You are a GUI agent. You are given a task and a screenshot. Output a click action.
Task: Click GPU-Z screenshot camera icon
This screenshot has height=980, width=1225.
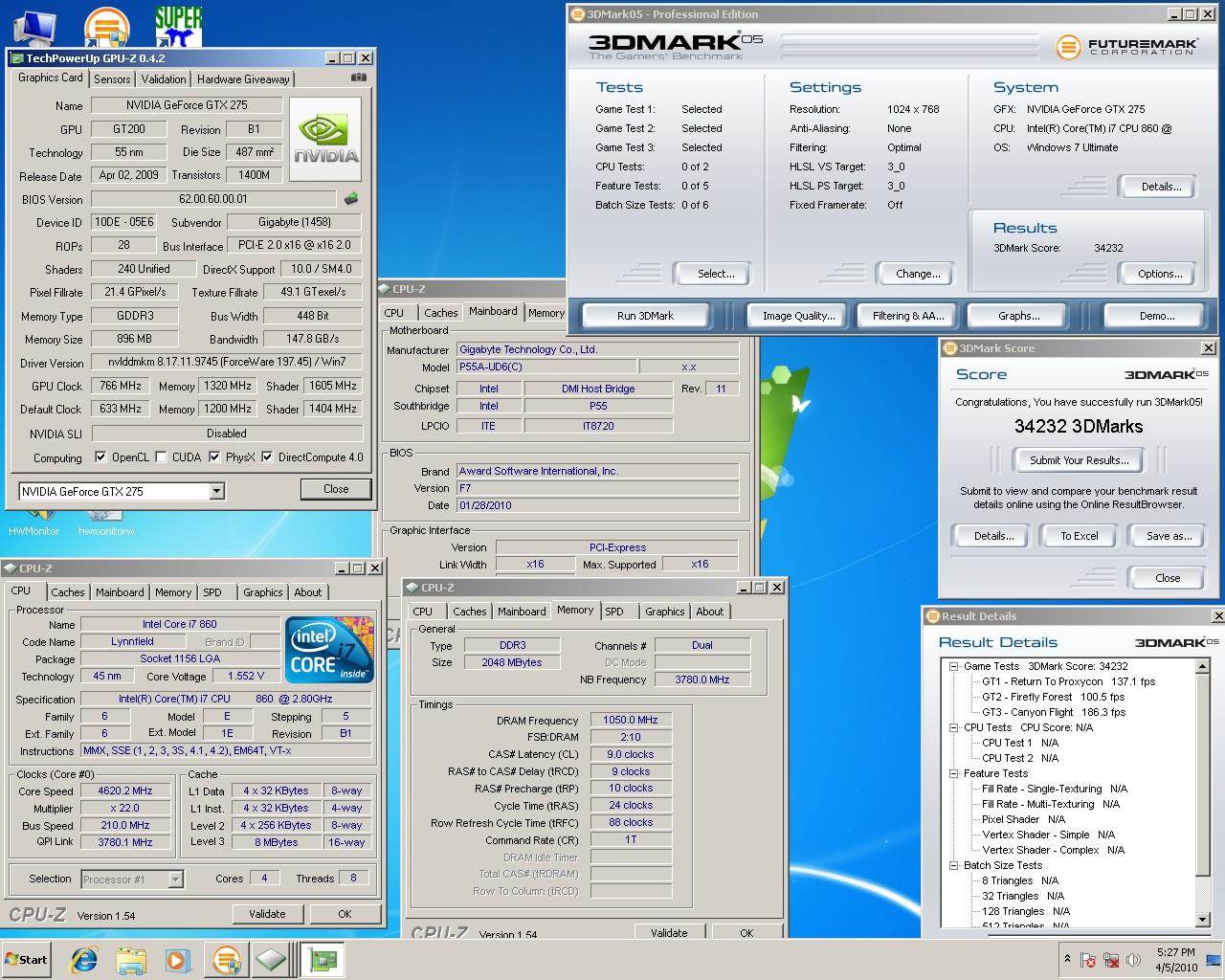click(x=358, y=78)
